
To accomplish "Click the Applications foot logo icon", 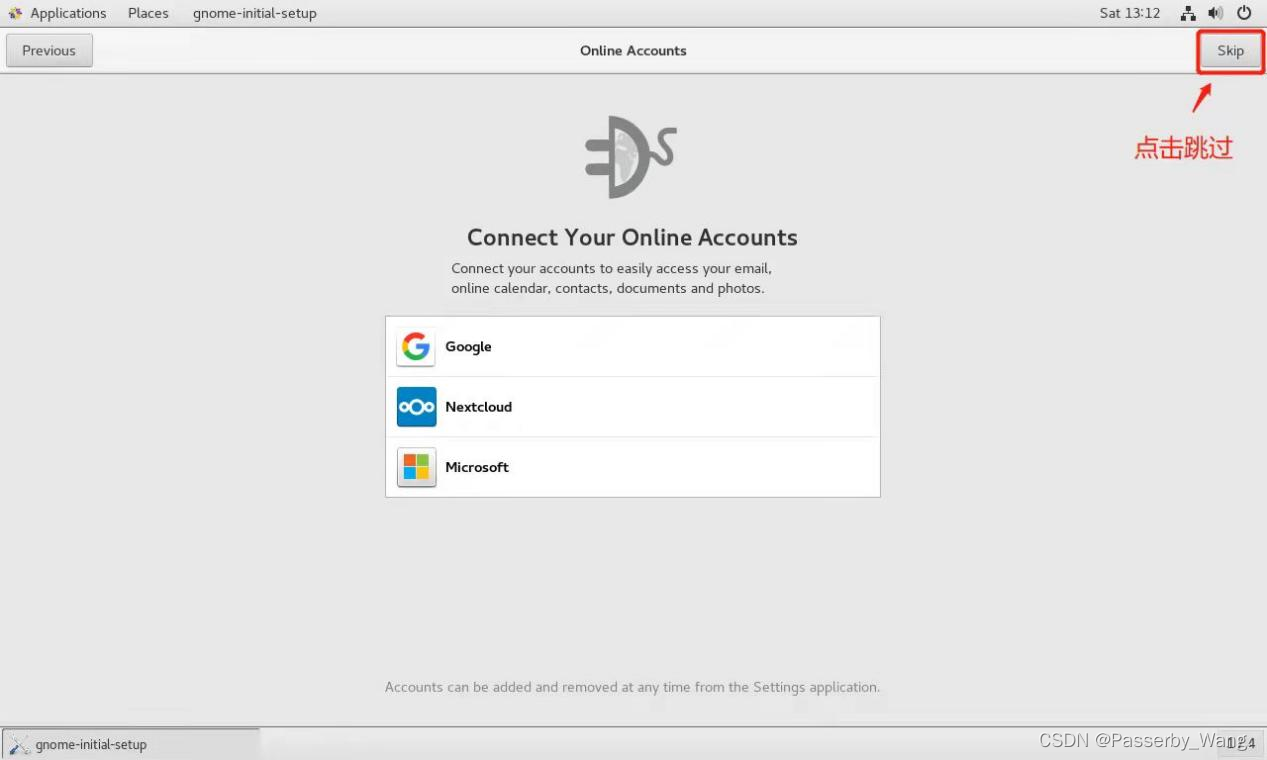I will pos(15,13).
